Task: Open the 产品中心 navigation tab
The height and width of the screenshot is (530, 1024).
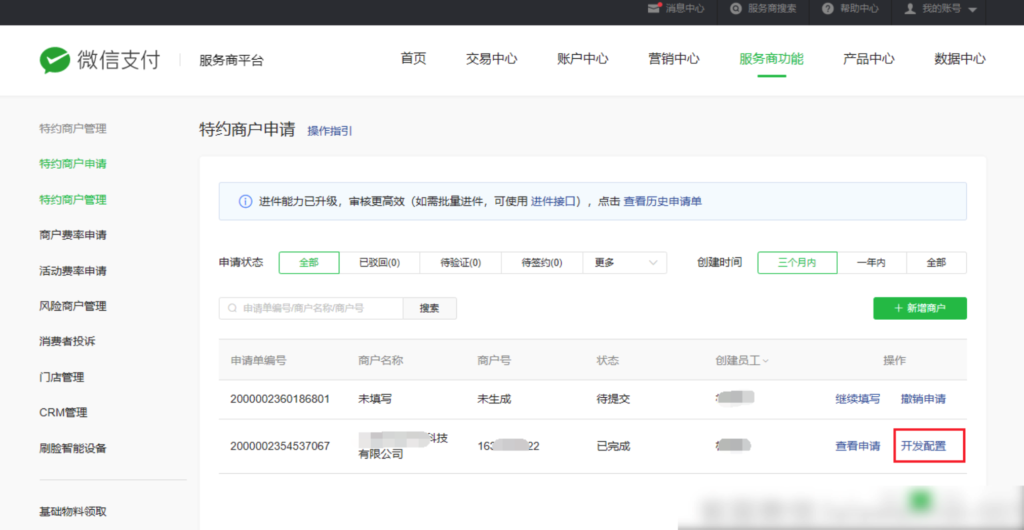Action: point(868,59)
